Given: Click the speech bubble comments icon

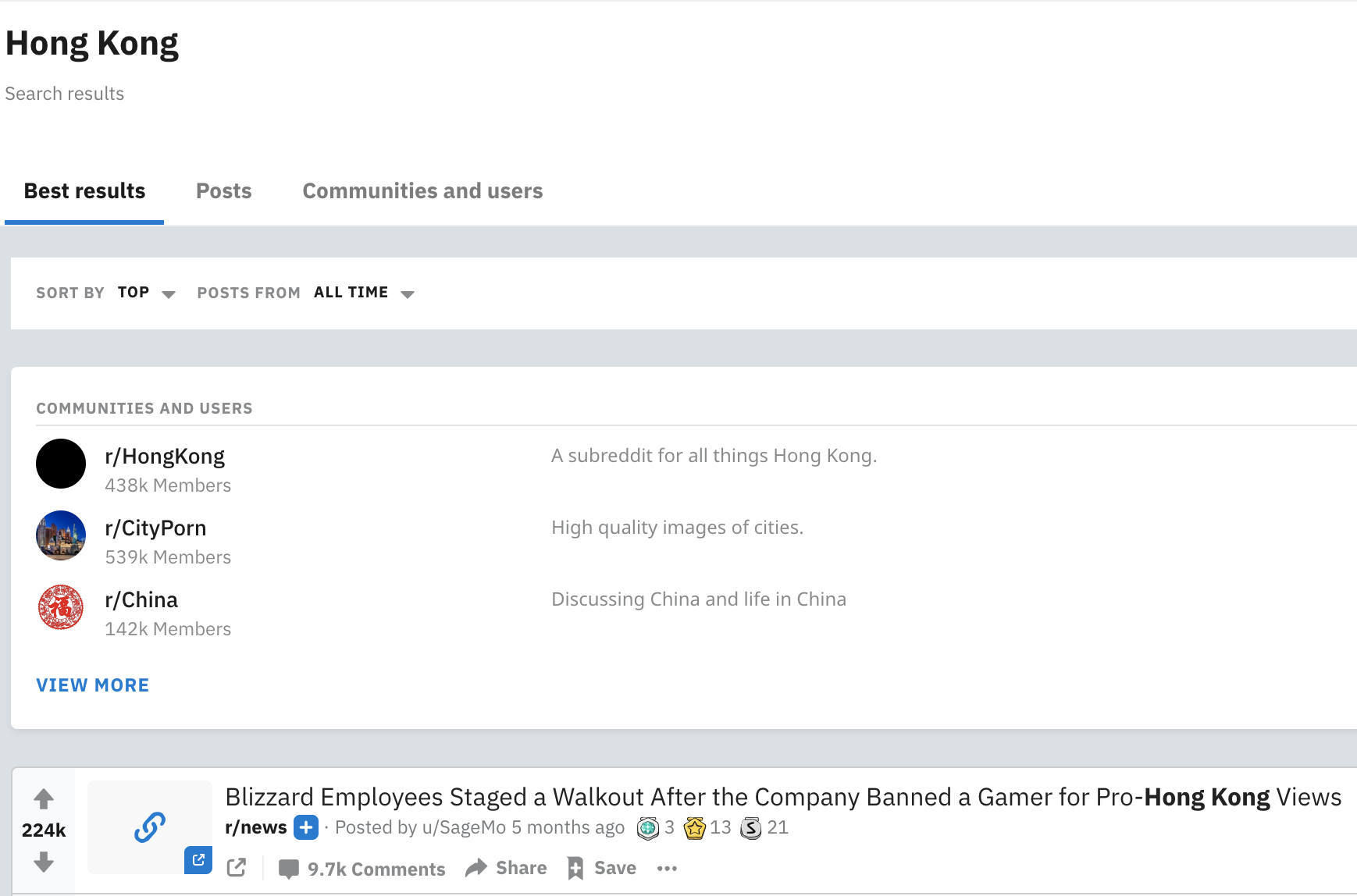Looking at the screenshot, I should pos(288,869).
